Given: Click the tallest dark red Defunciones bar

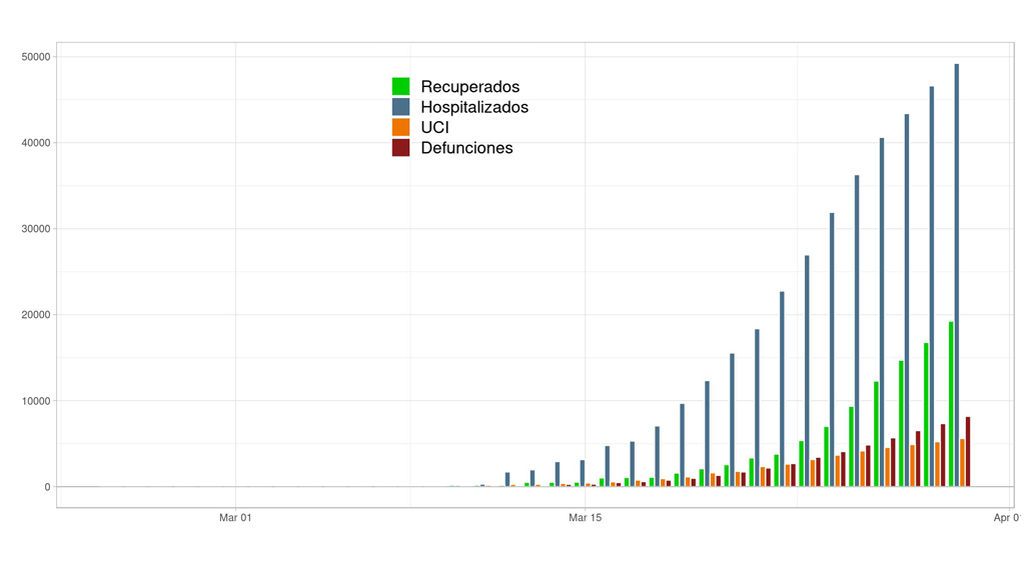Looking at the screenshot, I should [x=968, y=452].
